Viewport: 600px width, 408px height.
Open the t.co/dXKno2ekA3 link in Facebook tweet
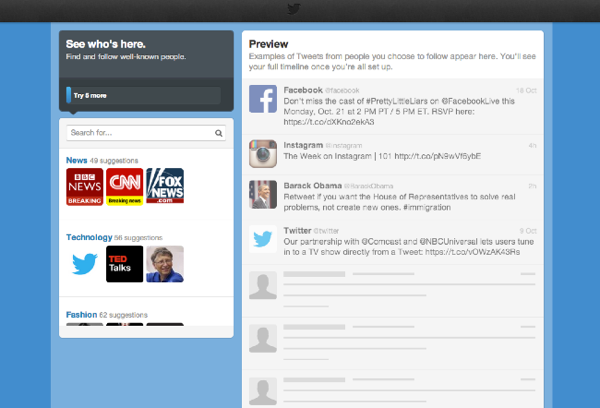pyautogui.click(x=329, y=122)
